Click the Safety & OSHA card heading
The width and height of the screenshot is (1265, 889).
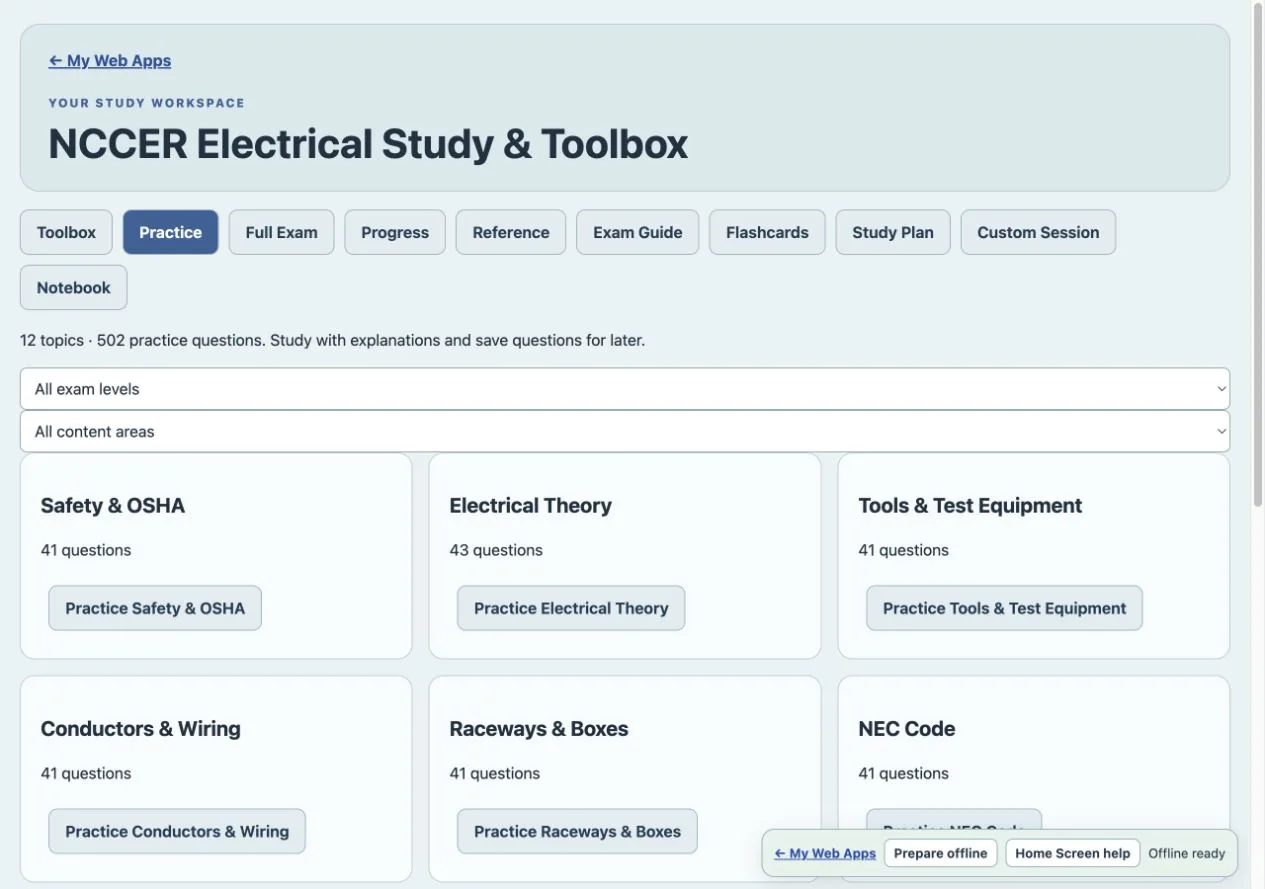pyautogui.click(x=113, y=505)
